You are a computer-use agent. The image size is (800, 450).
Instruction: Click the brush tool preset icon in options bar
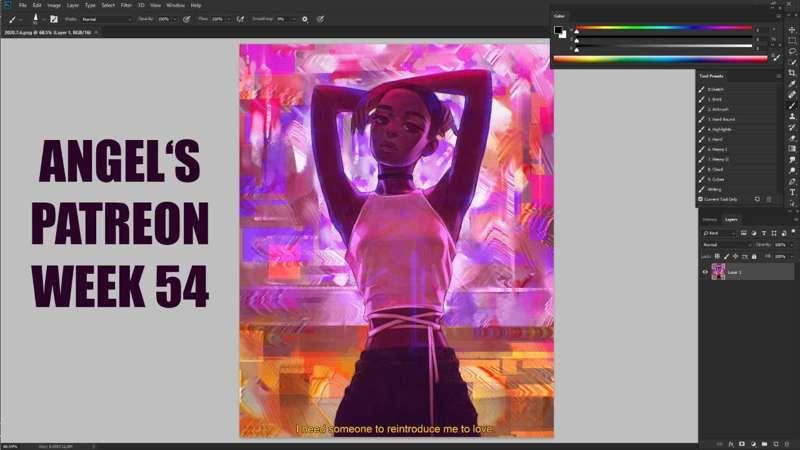[12, 19]
